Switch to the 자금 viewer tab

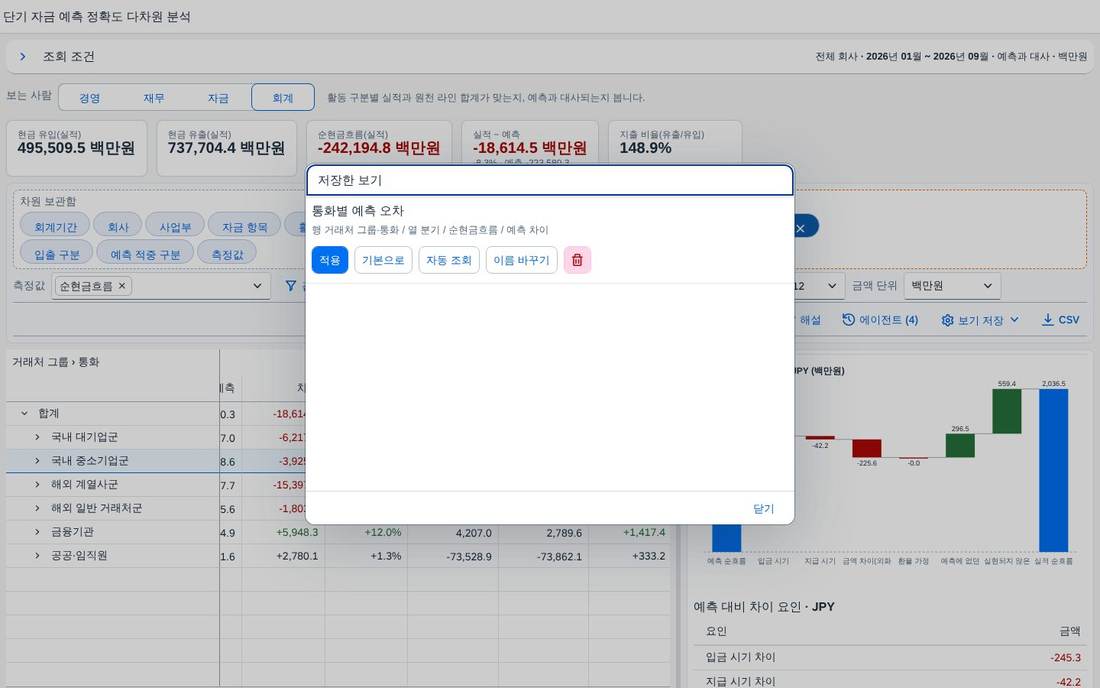218,98
